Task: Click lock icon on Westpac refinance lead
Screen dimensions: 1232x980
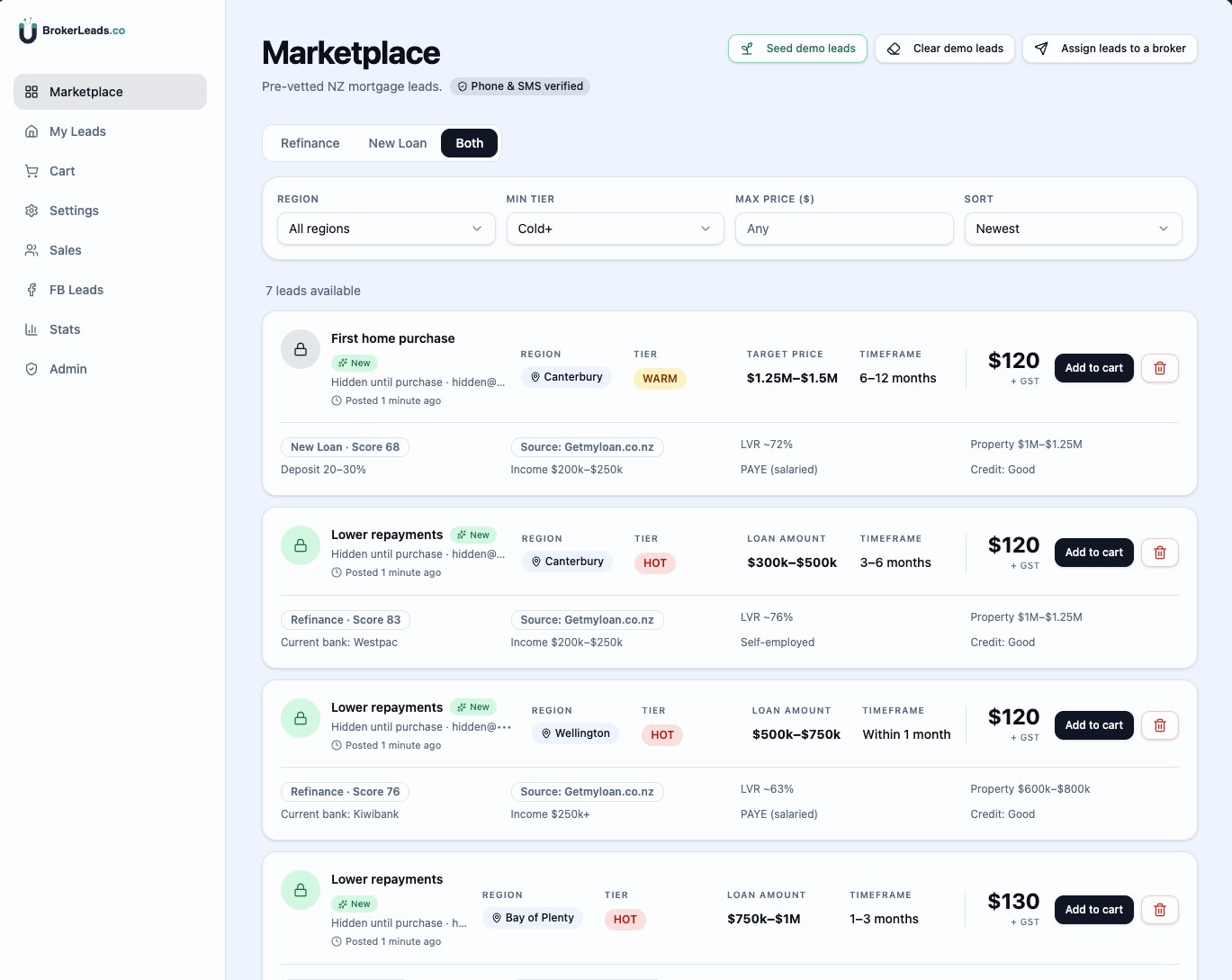Action: (301, 545)
